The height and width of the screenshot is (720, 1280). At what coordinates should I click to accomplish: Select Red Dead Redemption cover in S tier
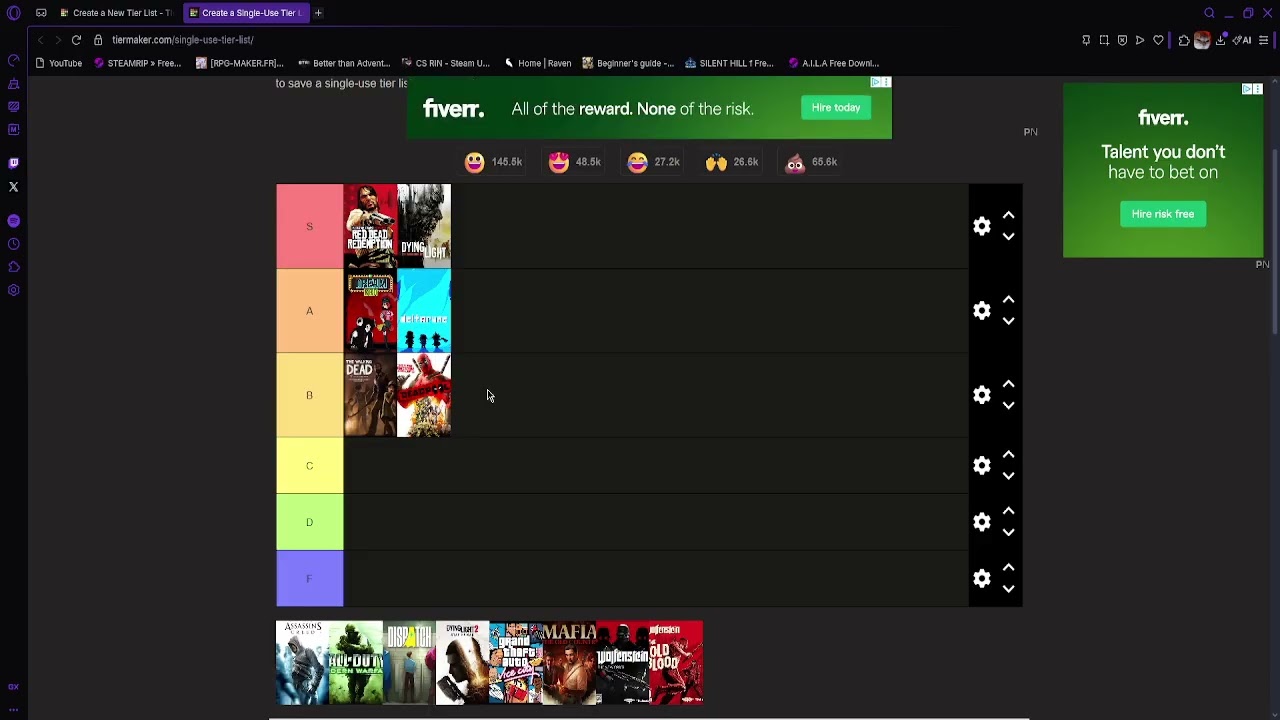pyautogui.click(x=370, y=226)
